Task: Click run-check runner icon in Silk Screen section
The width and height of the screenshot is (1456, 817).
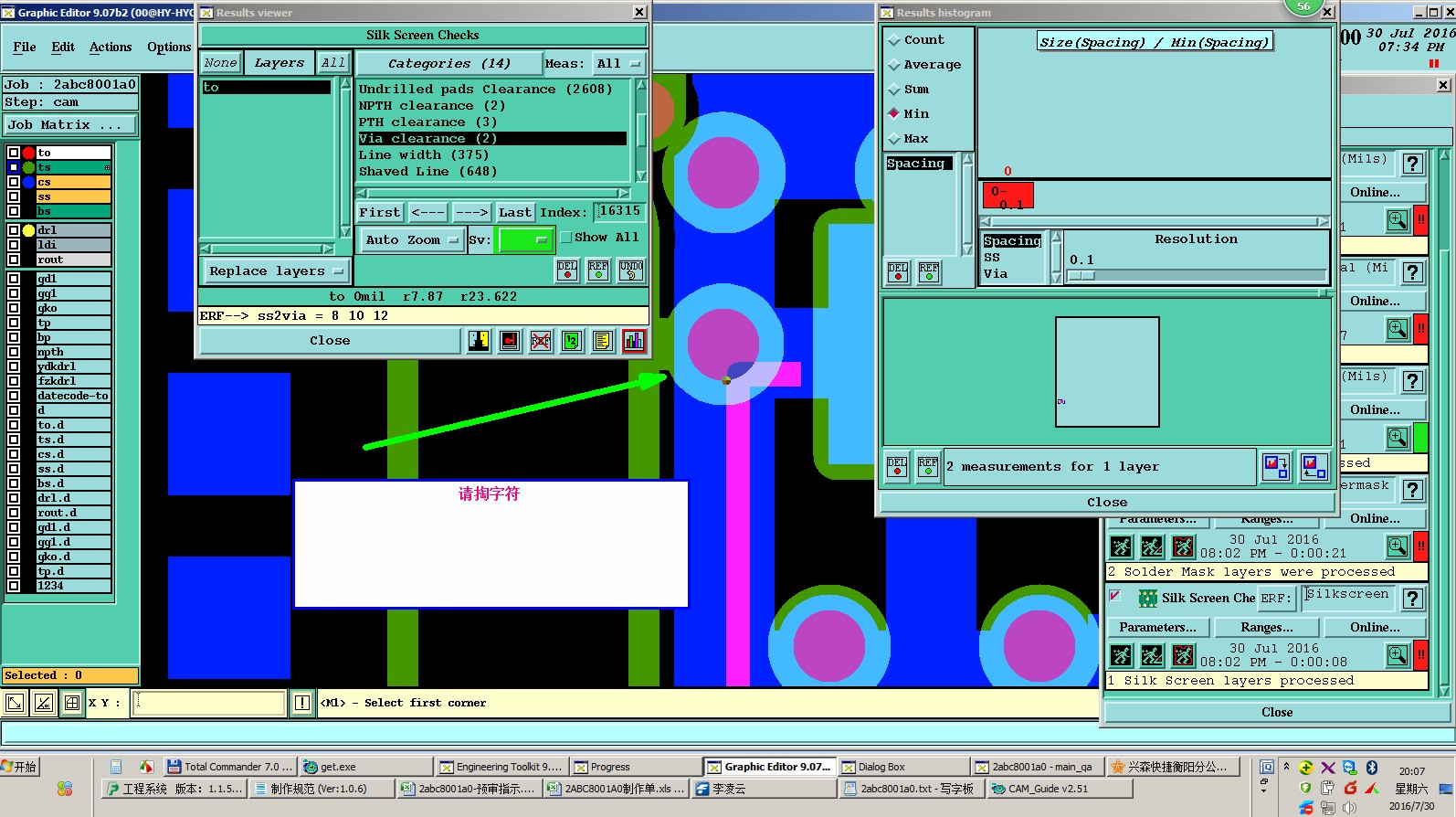Action: [x=1122, y=655]
